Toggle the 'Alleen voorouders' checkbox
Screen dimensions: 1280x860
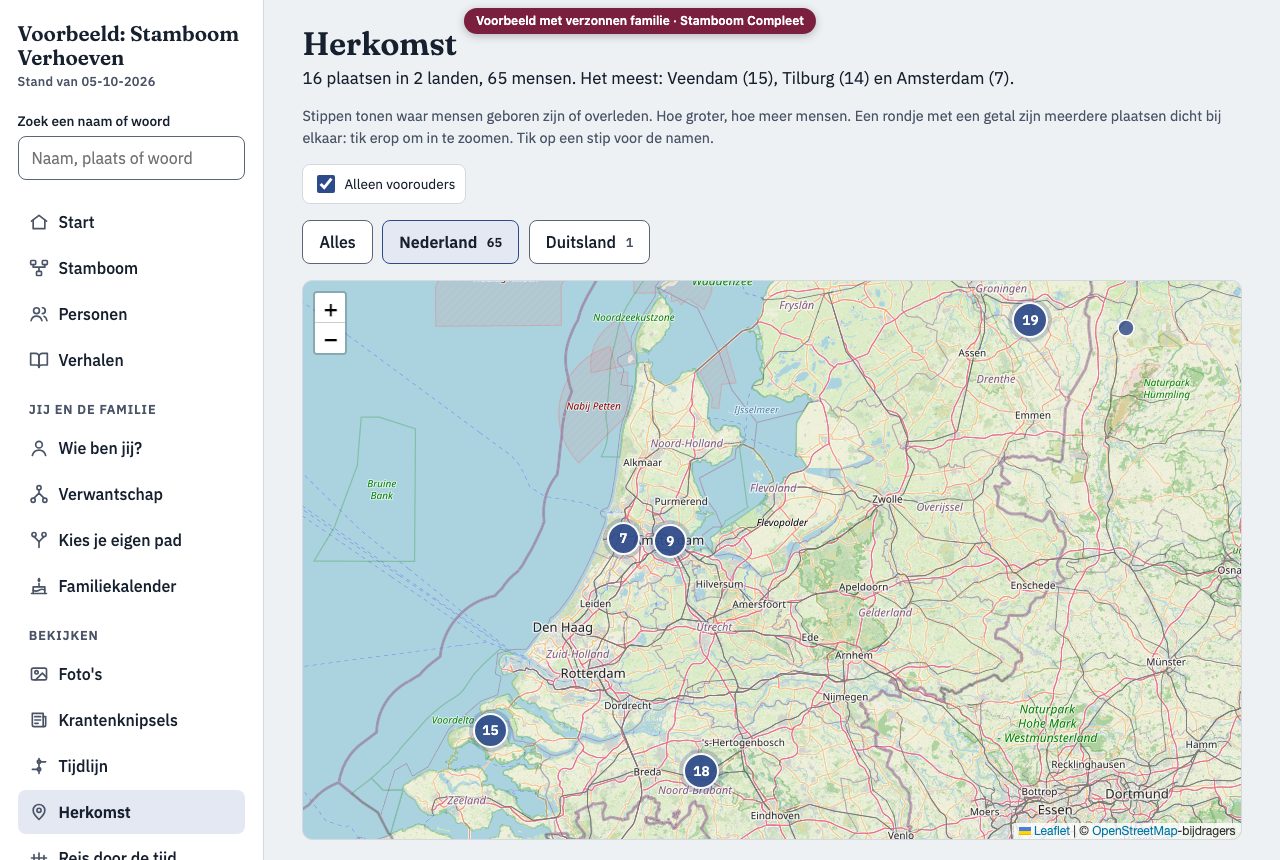pyautogui.click(x=326, y=184)
